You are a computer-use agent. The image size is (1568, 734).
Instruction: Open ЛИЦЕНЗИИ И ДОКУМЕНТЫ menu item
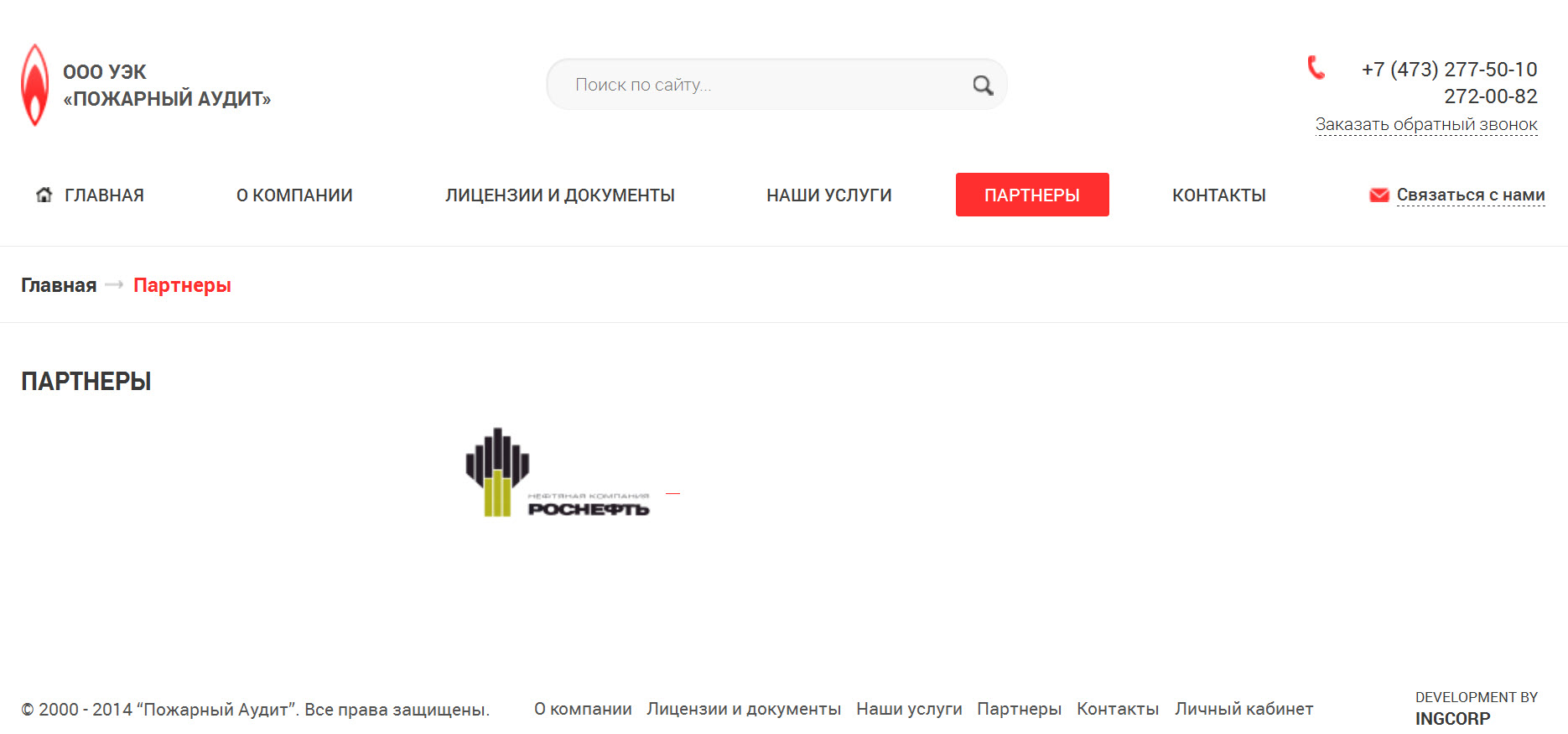click(560, 195)
